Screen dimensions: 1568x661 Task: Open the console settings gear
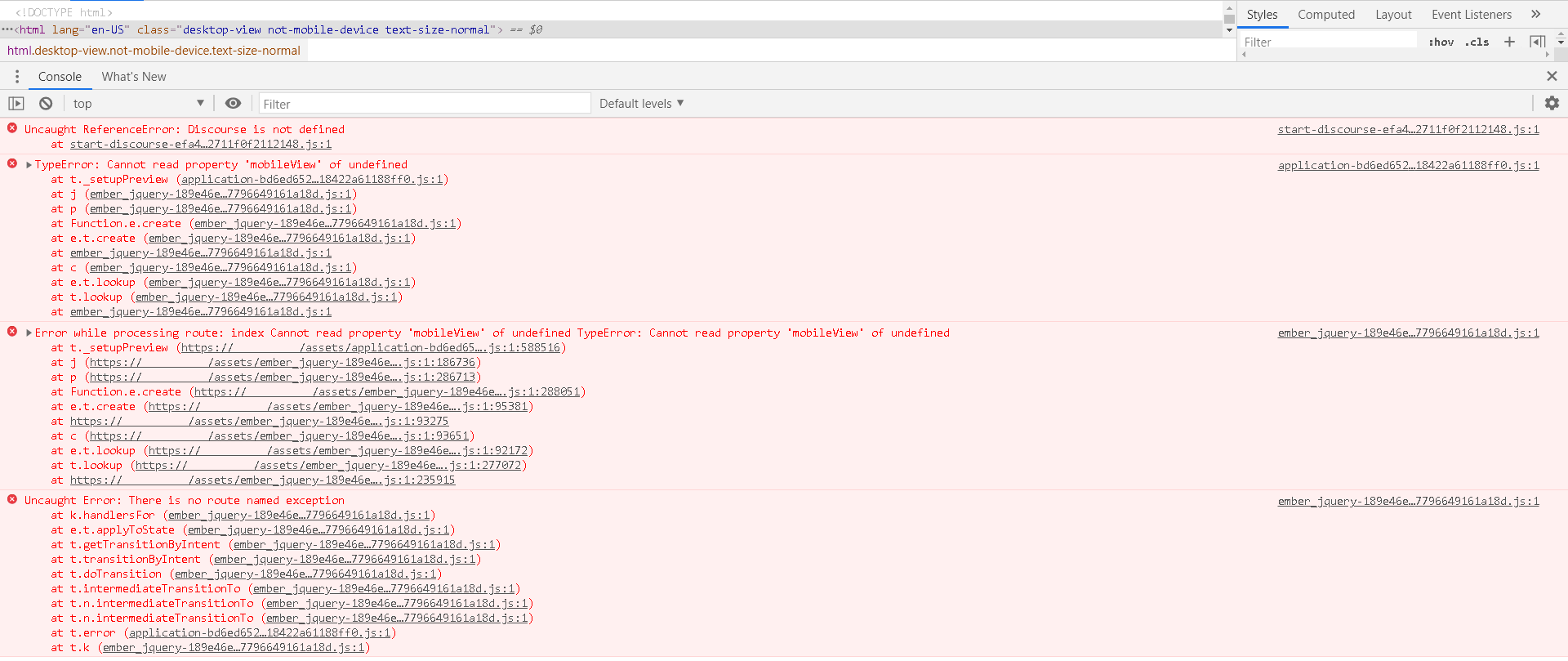click(x=1552, y=103)
